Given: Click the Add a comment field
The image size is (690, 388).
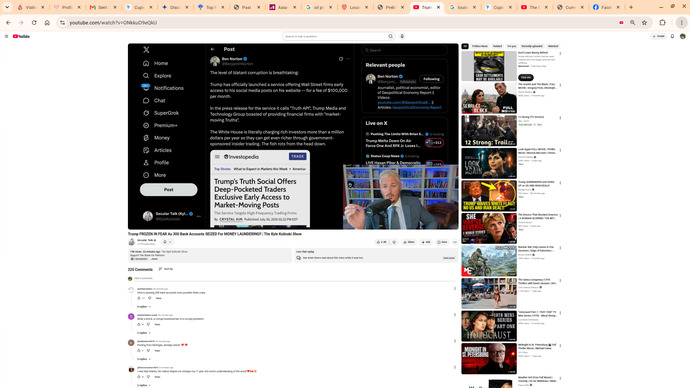Looking at the screenshot, I should tap(294, 278).
